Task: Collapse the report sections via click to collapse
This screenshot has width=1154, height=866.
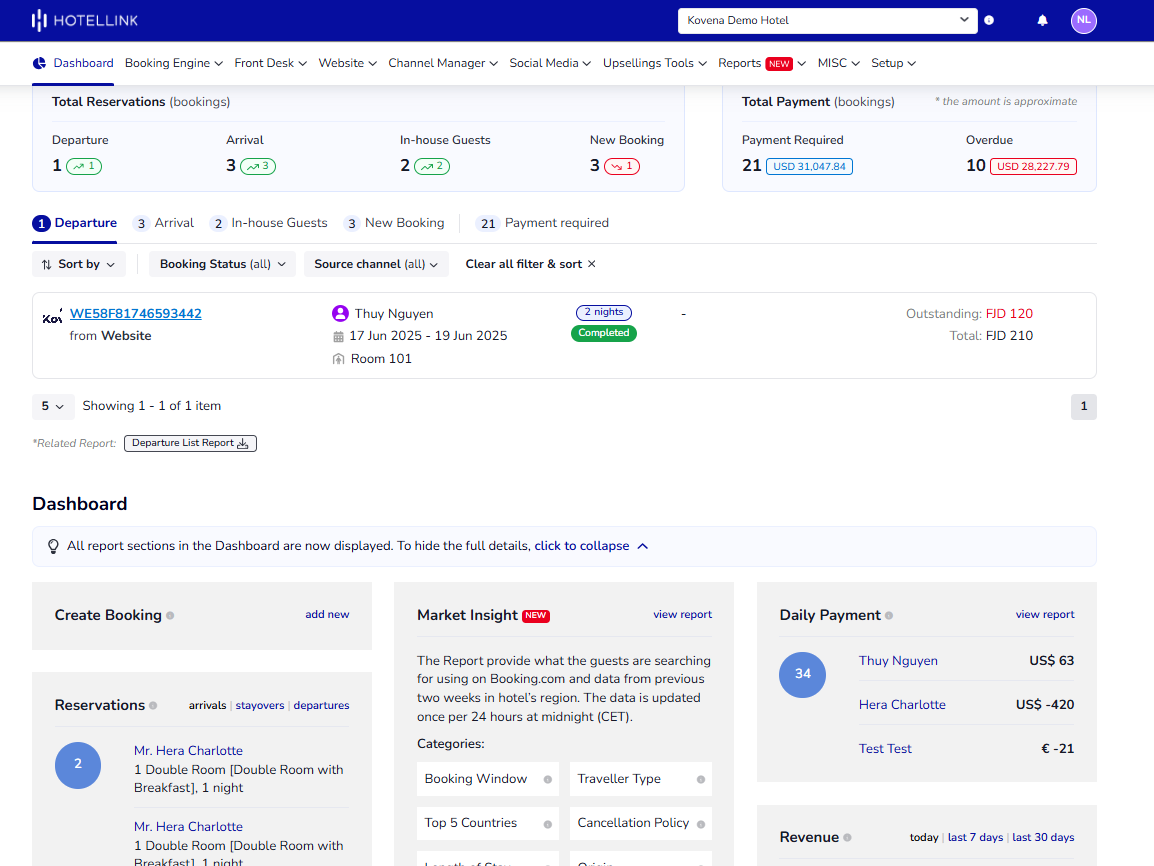Action: (x=579, y=546)
